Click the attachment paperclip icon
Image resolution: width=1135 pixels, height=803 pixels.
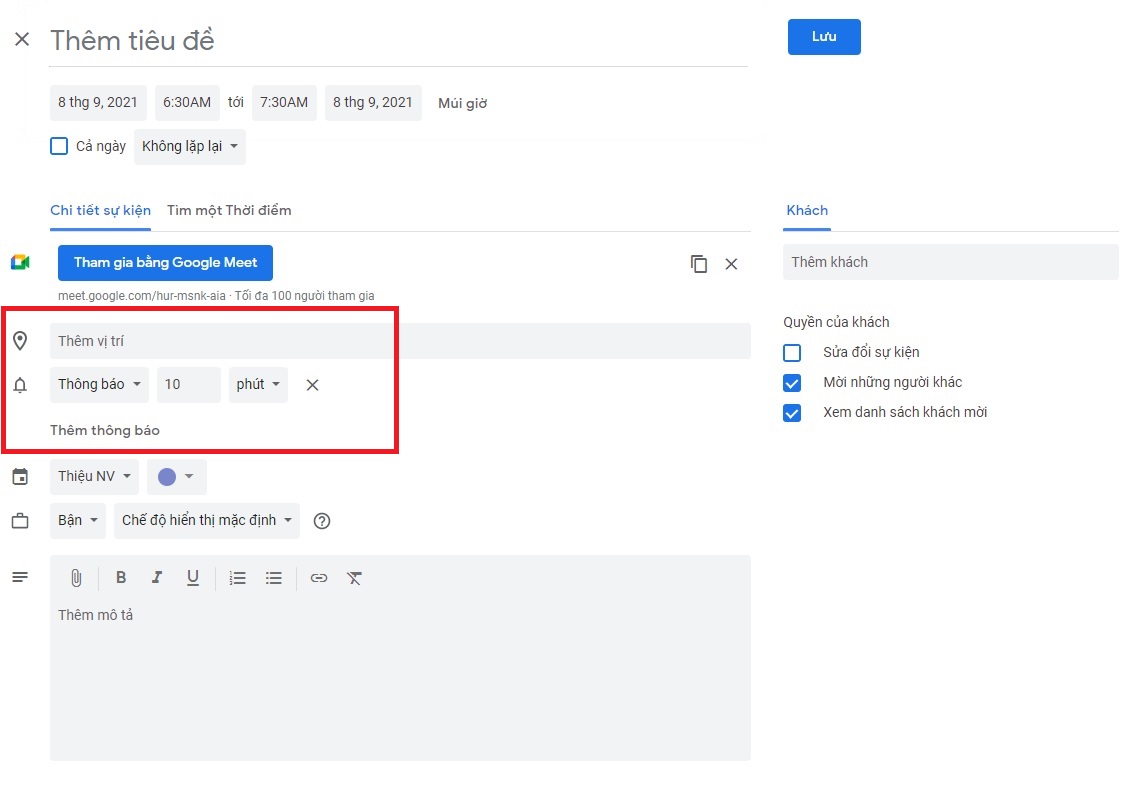point(76,578)
